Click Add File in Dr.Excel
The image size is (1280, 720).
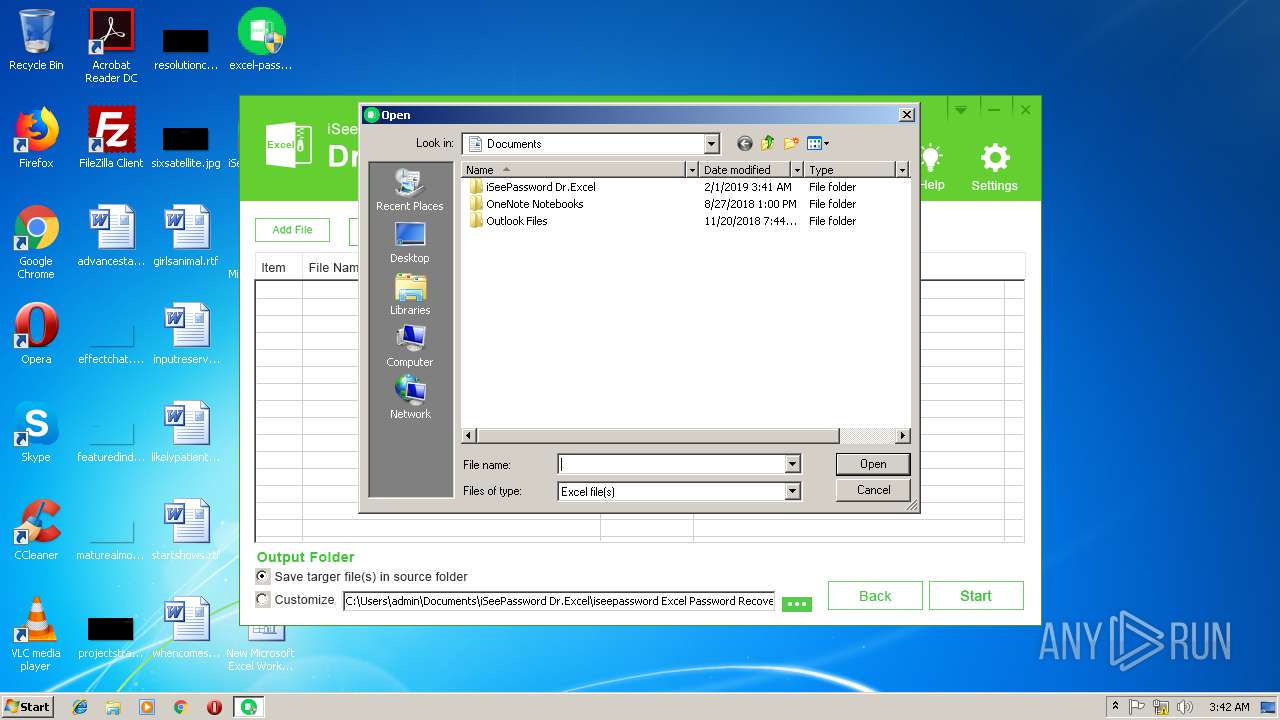(x=292, y=230)
